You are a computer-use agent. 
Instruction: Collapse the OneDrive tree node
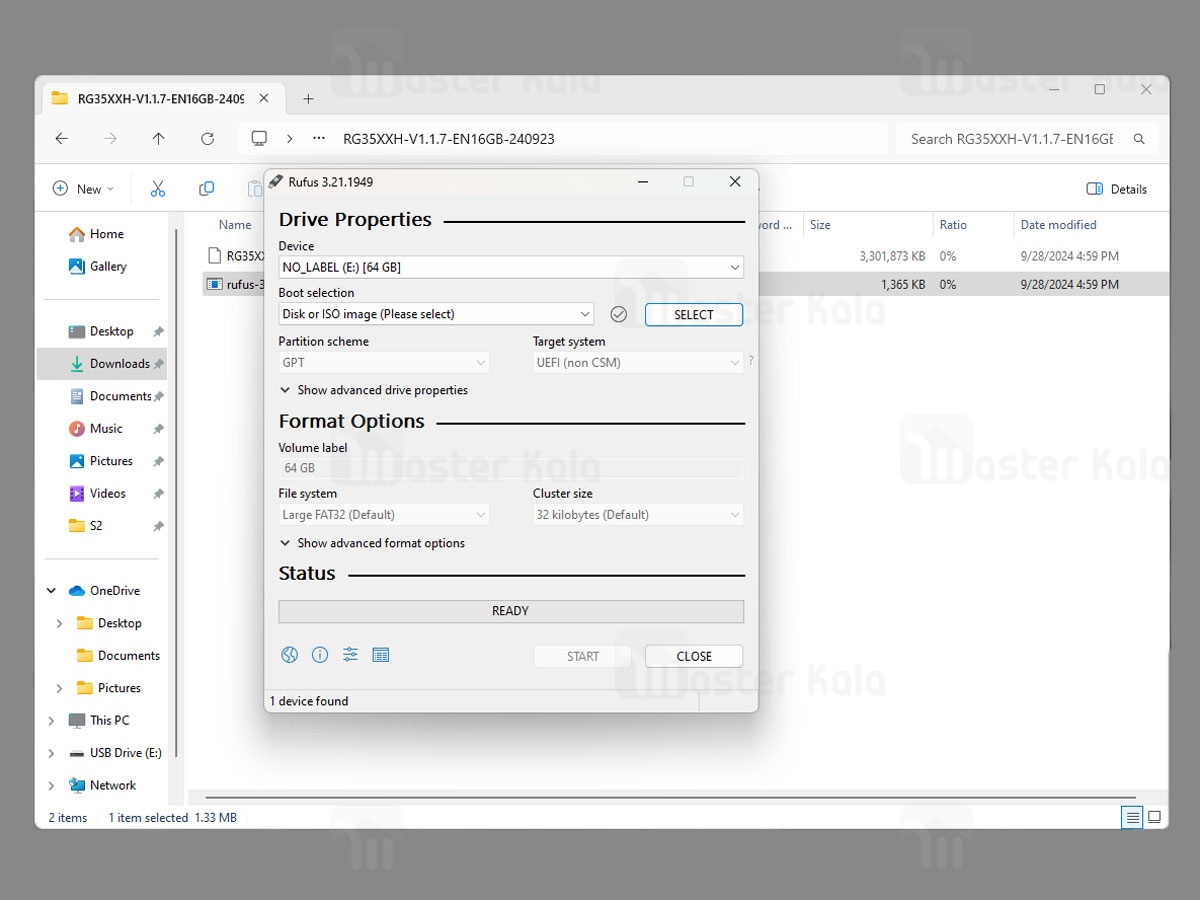[52, 591]
